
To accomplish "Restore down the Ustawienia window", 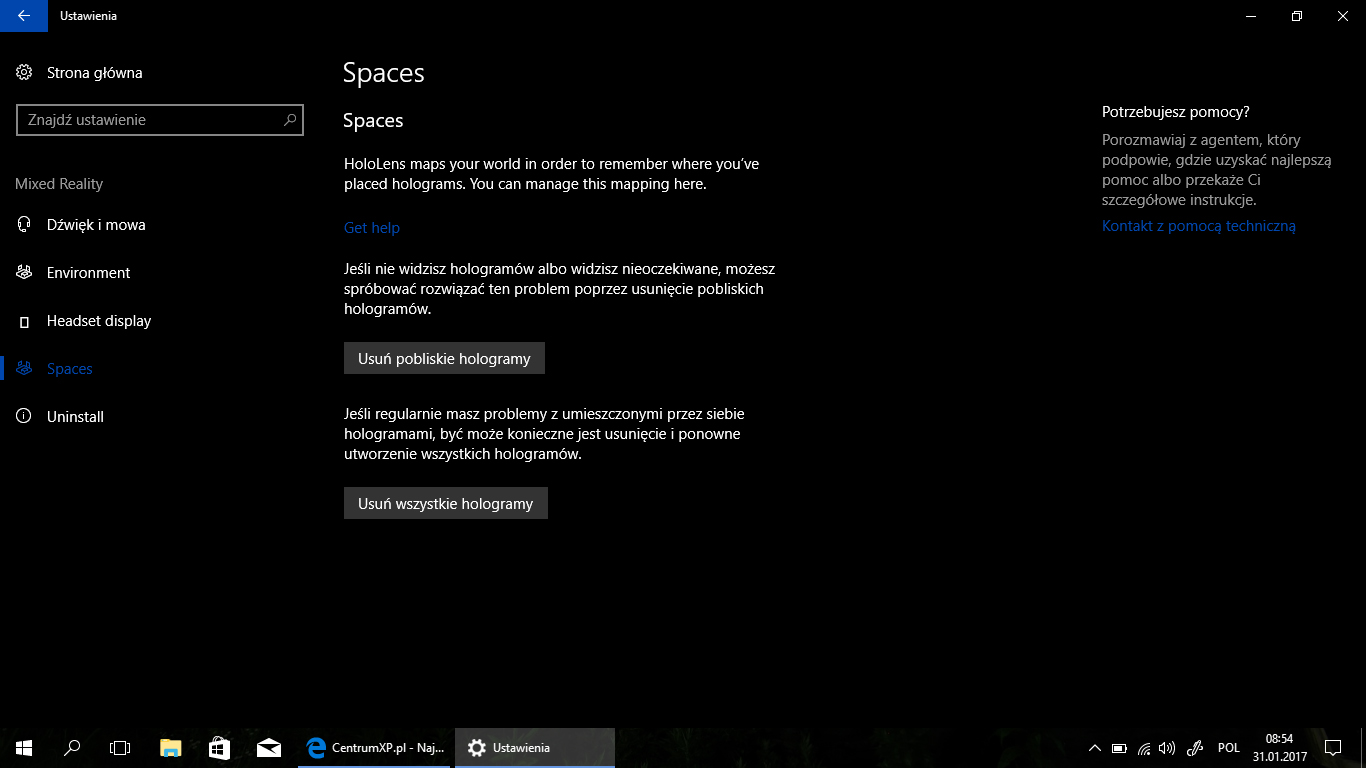I will tap(1296, 16).
